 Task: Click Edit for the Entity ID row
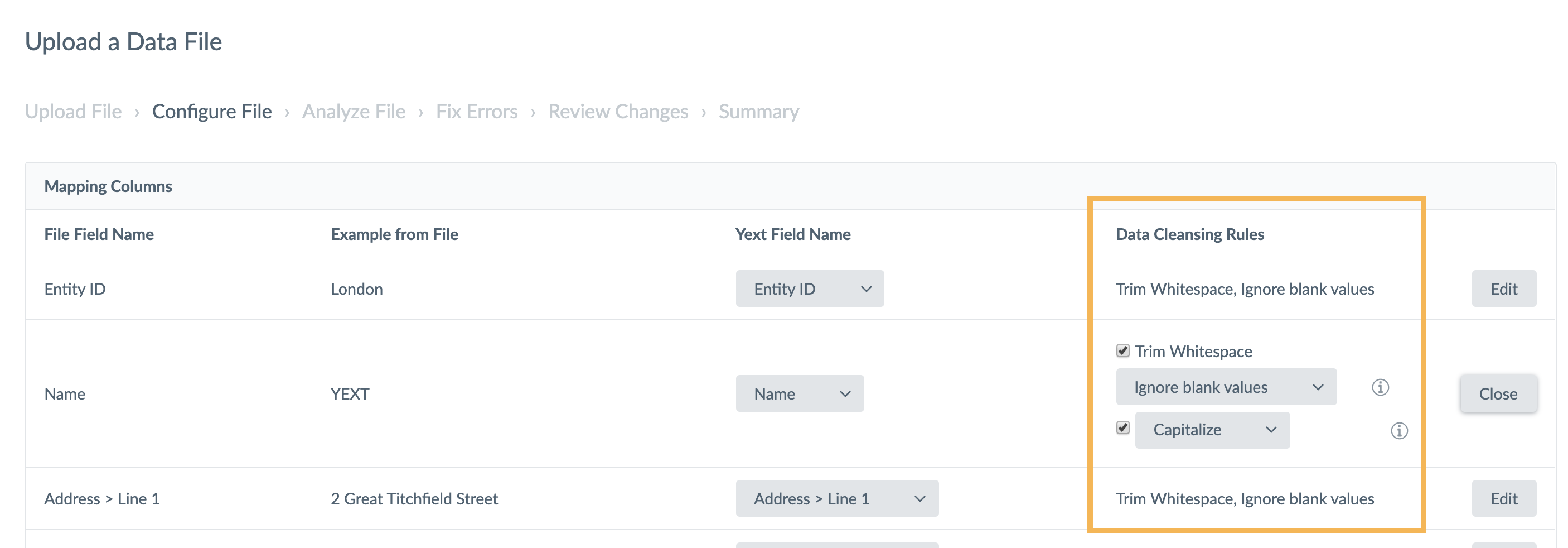[x=1503, y=289]
